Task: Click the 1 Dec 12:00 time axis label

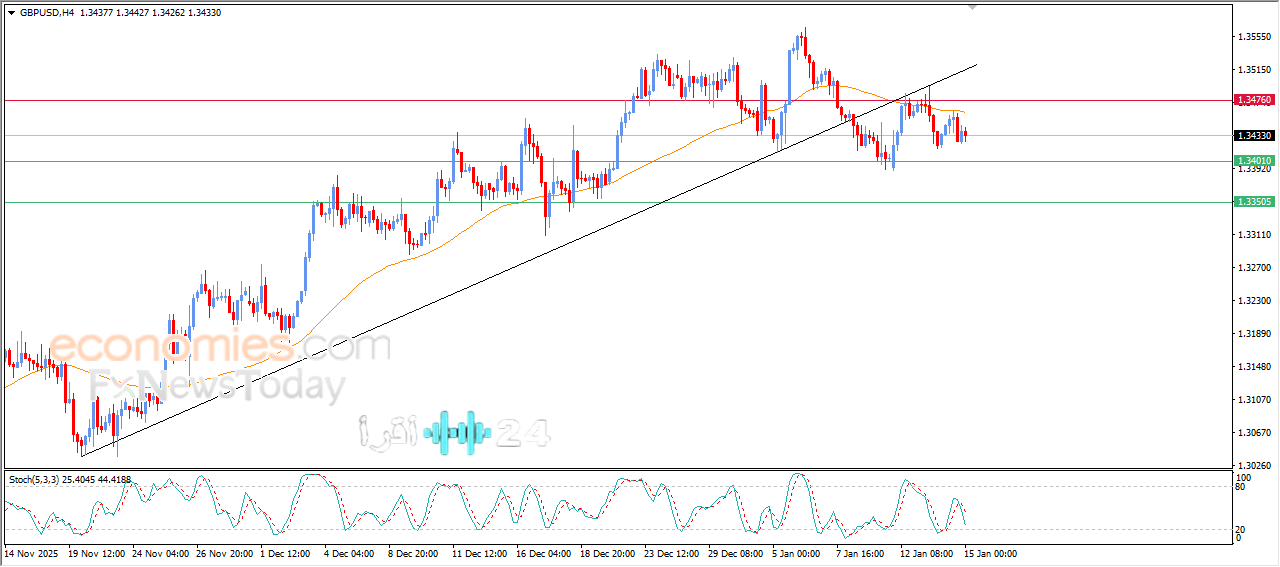Action: pos(287,553)
